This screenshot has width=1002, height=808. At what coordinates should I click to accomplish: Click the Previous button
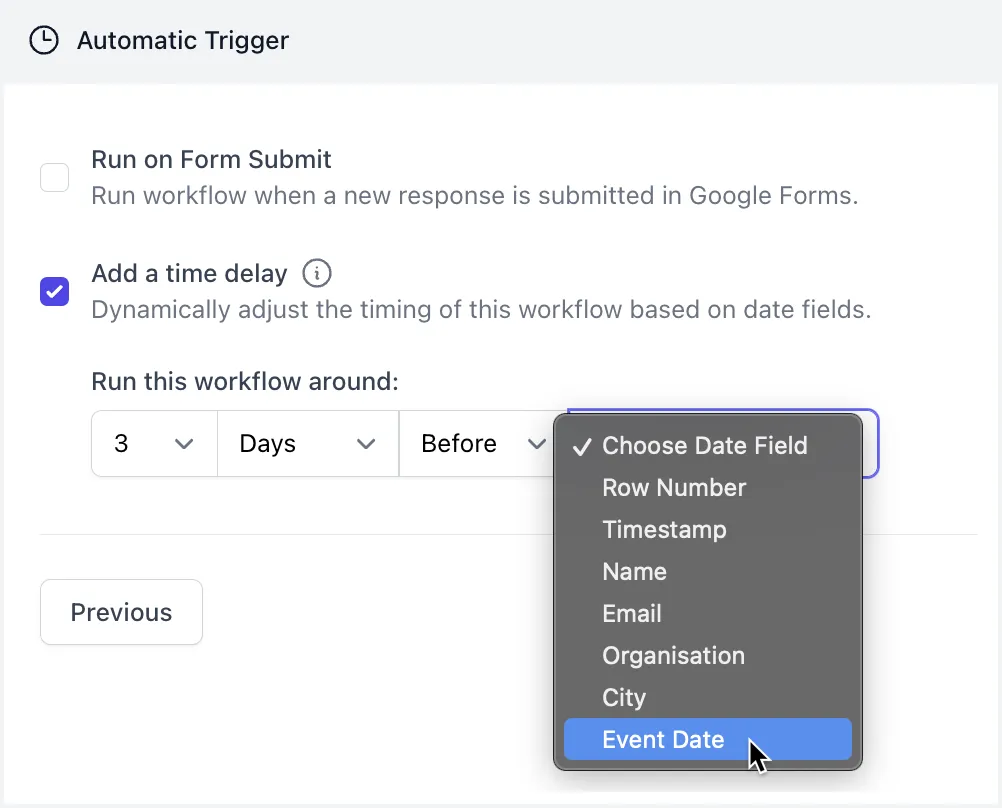pos(121,612)
